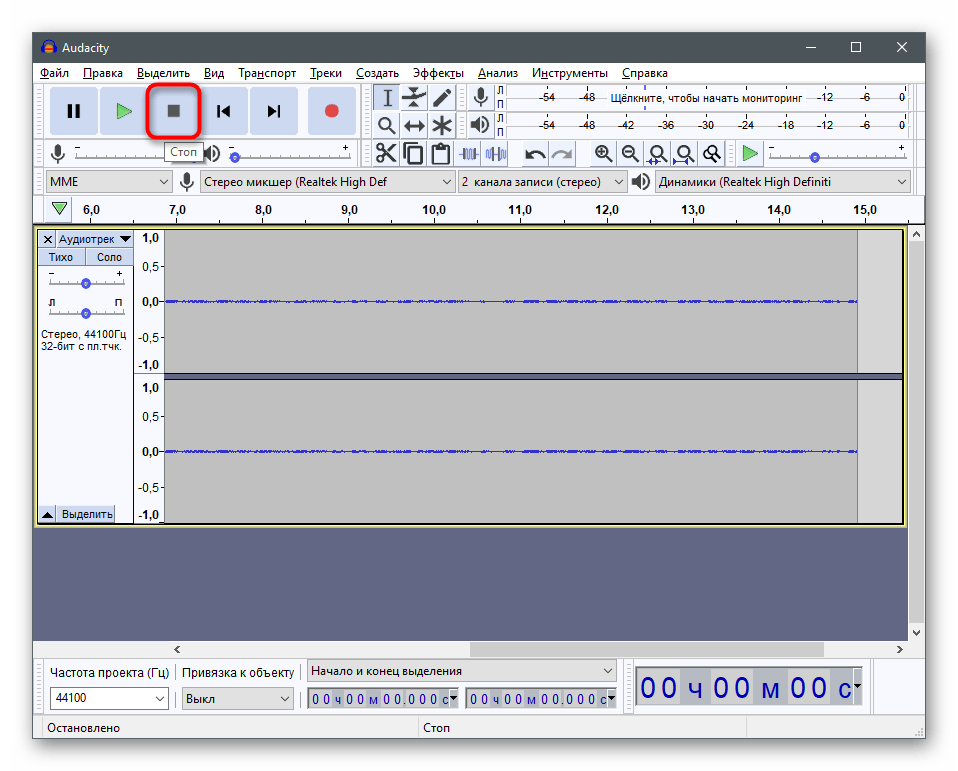Click the track Выделить button
958x771 pixels.
[87, 514]
